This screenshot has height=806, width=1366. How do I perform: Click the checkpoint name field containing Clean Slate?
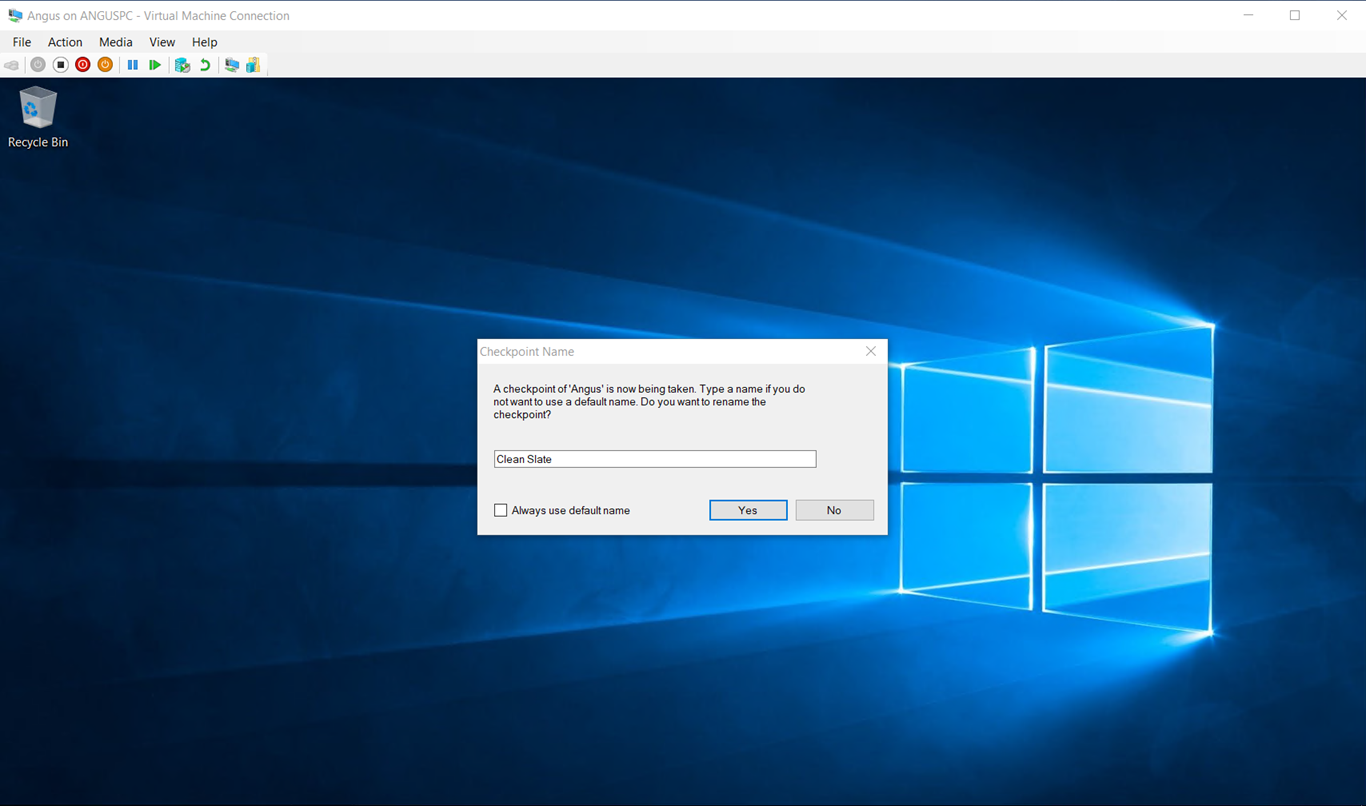(655, 459)
